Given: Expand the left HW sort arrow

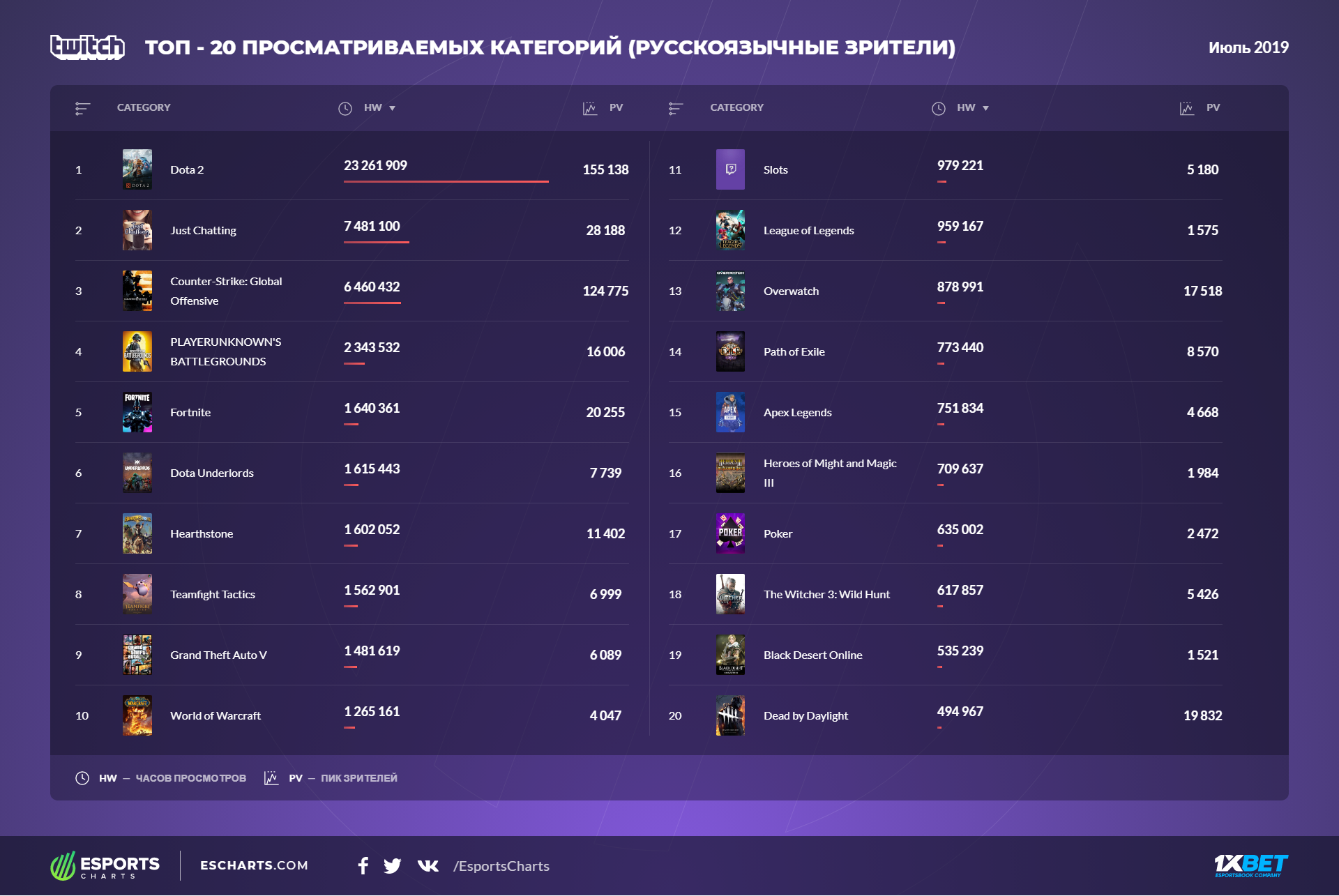Looking at the screenshot, I should 392,108.
